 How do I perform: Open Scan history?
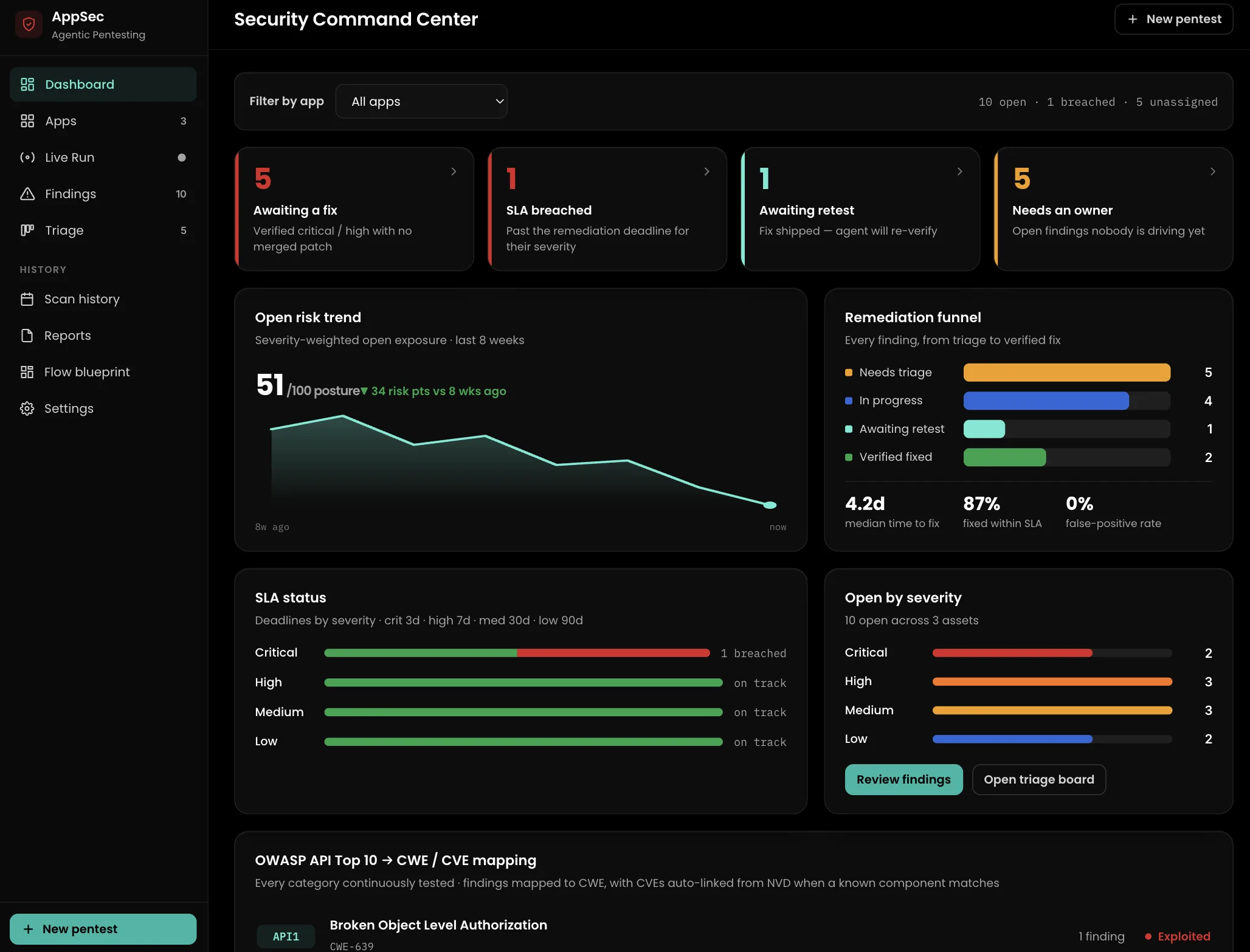(103, 299)
